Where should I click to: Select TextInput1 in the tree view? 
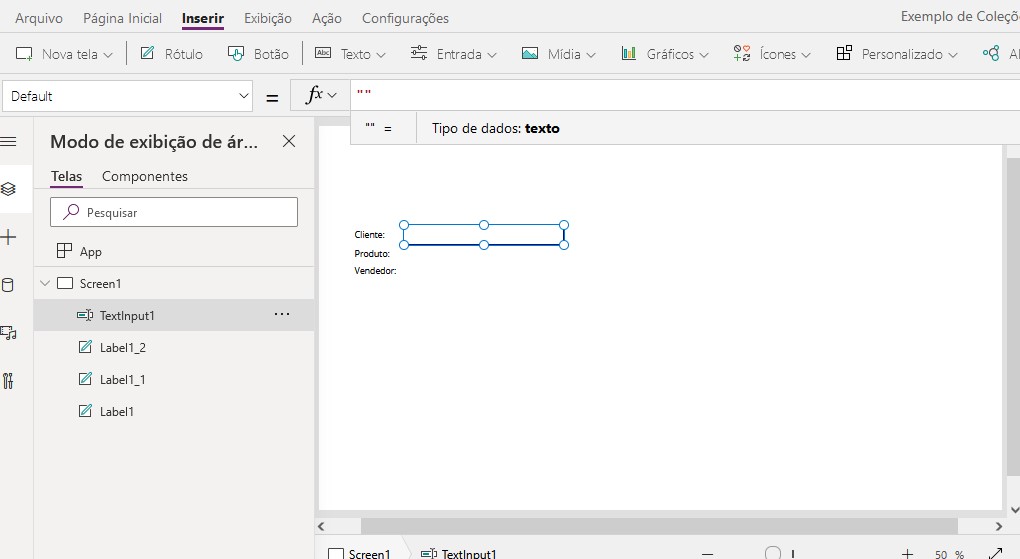(x=174, y=315)
